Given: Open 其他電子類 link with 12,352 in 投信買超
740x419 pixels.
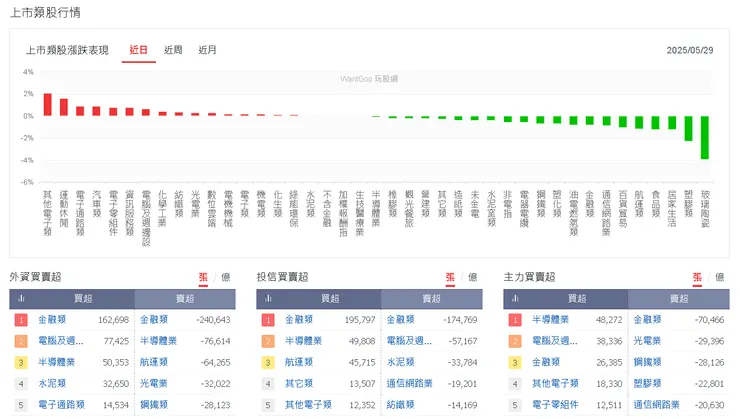Looking at the screenshot, I should coord(308,405).
